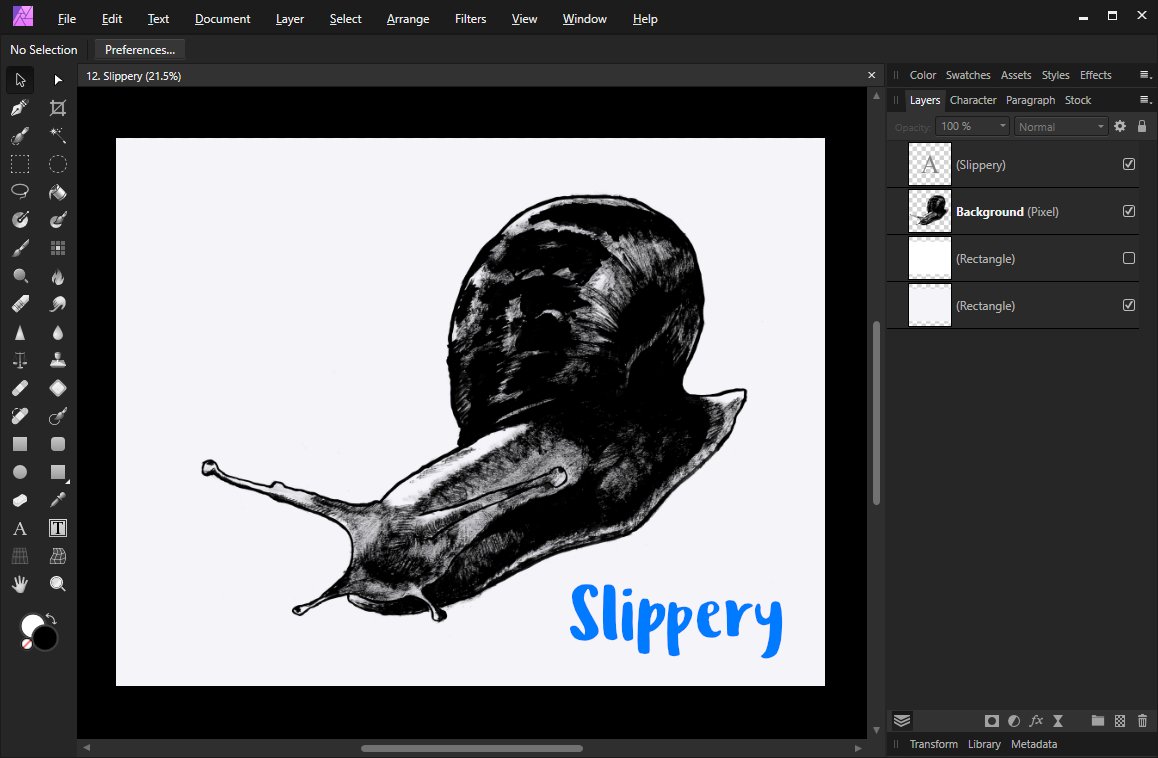
Task: Toggle visibility of the Slippery text layer
Action: pos(1128,164)
